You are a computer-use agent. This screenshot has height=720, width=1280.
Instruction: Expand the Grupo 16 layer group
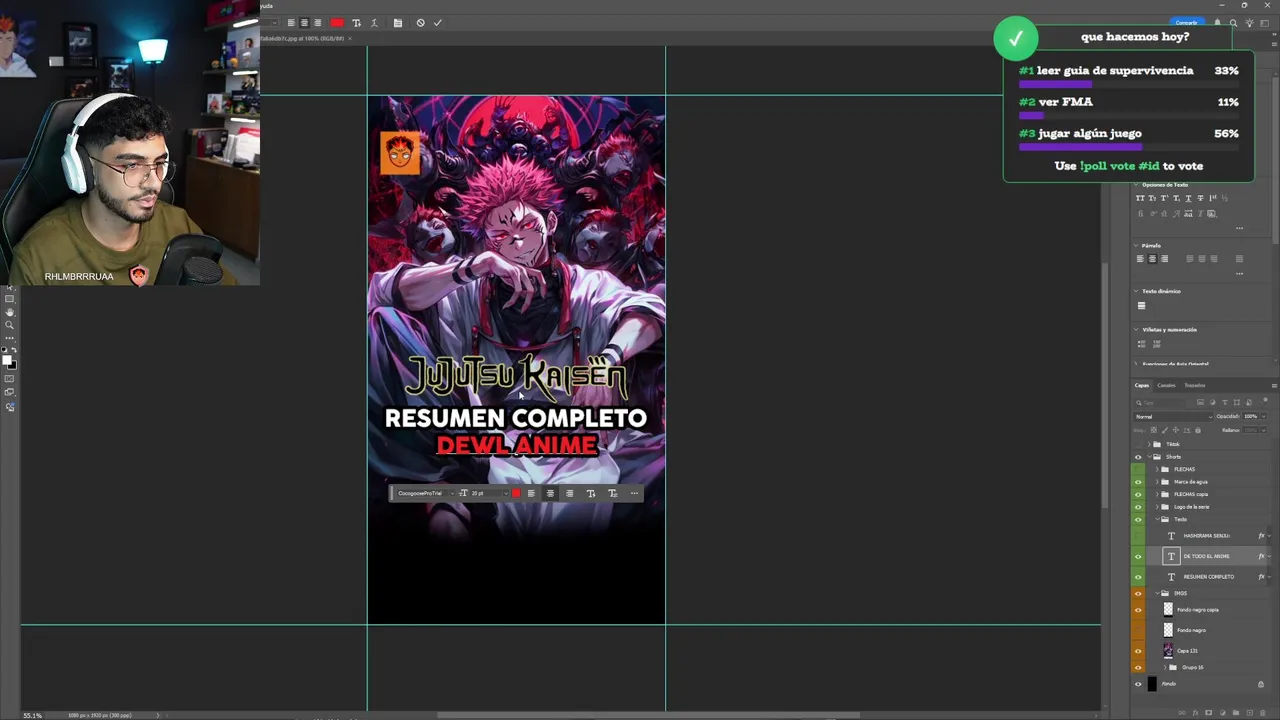pos(1165,667)
